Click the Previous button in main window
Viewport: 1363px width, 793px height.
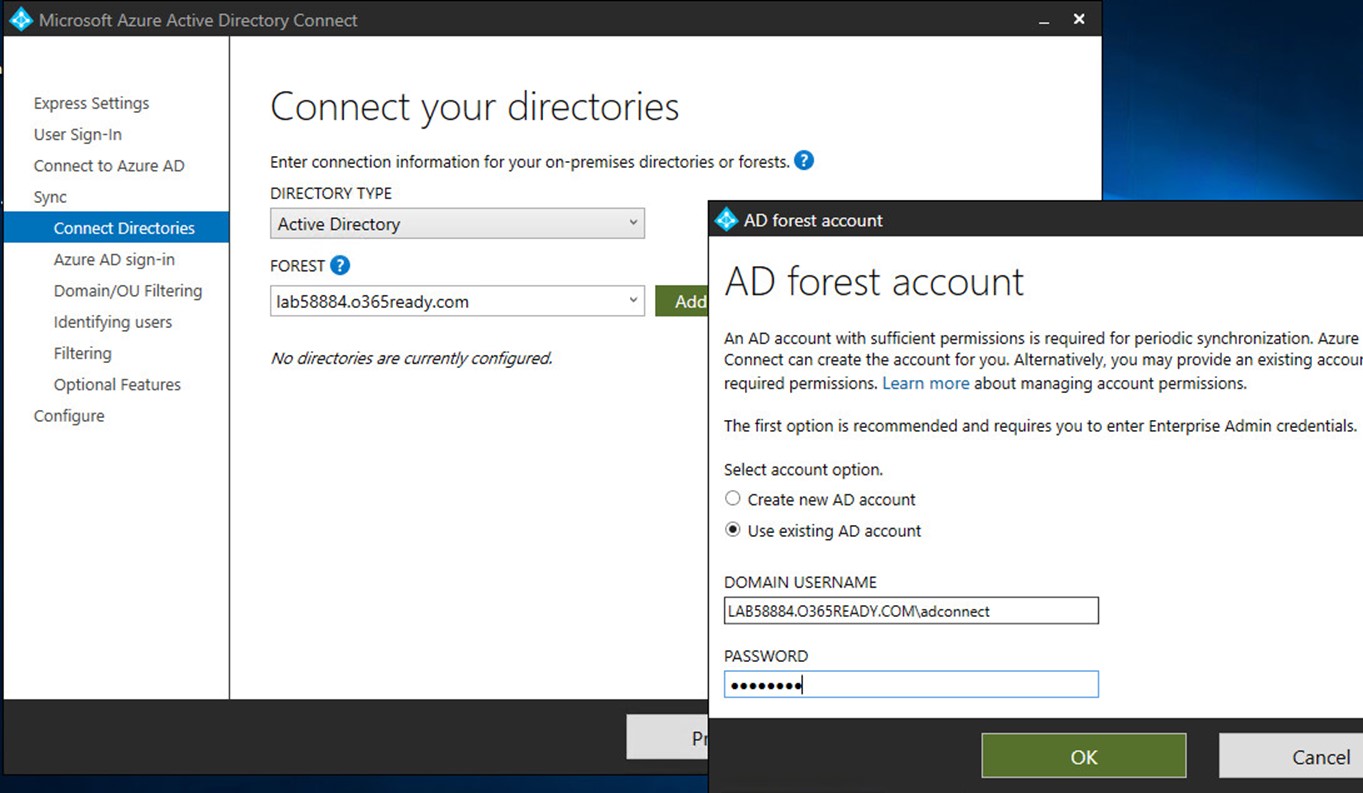(667, 737)
